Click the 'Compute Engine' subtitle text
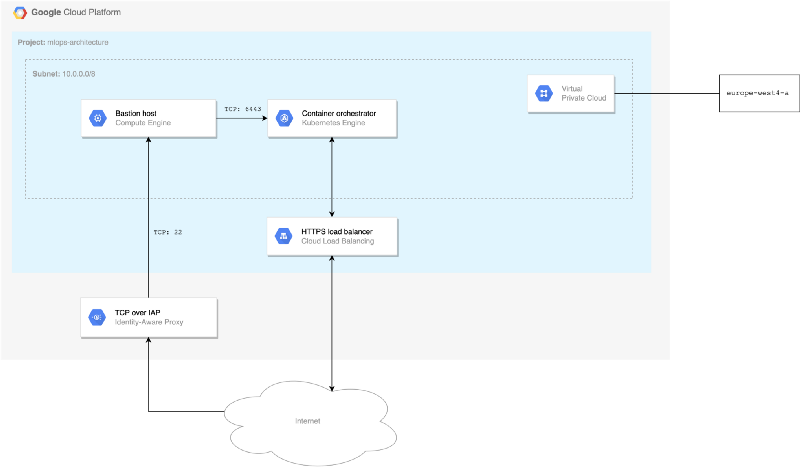The image size is (800, 471). 143,123
